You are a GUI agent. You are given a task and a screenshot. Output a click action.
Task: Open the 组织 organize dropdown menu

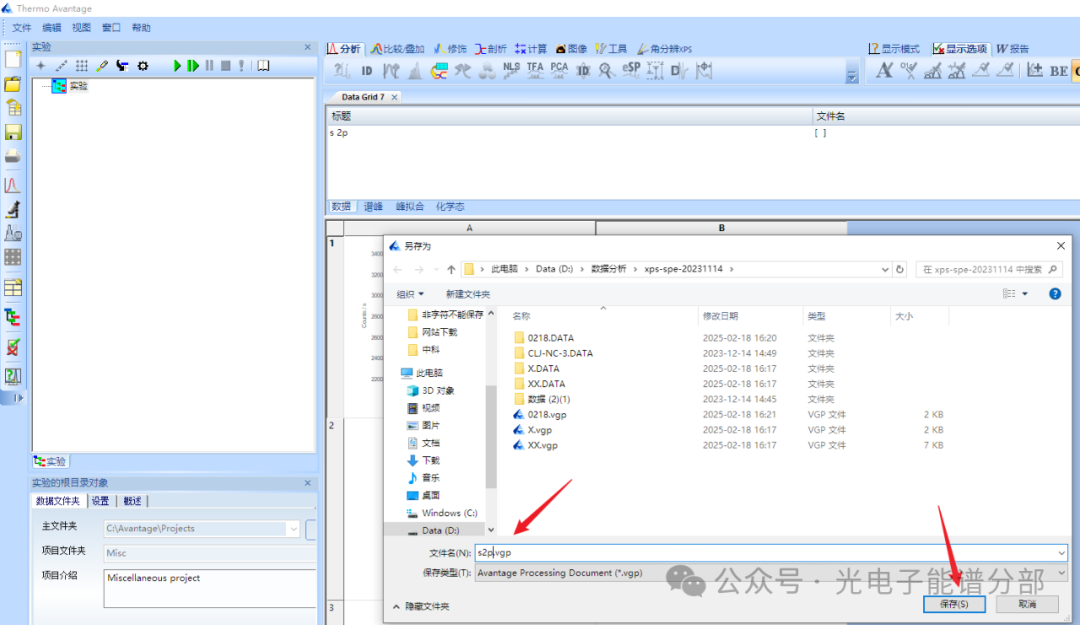[410, 294]
